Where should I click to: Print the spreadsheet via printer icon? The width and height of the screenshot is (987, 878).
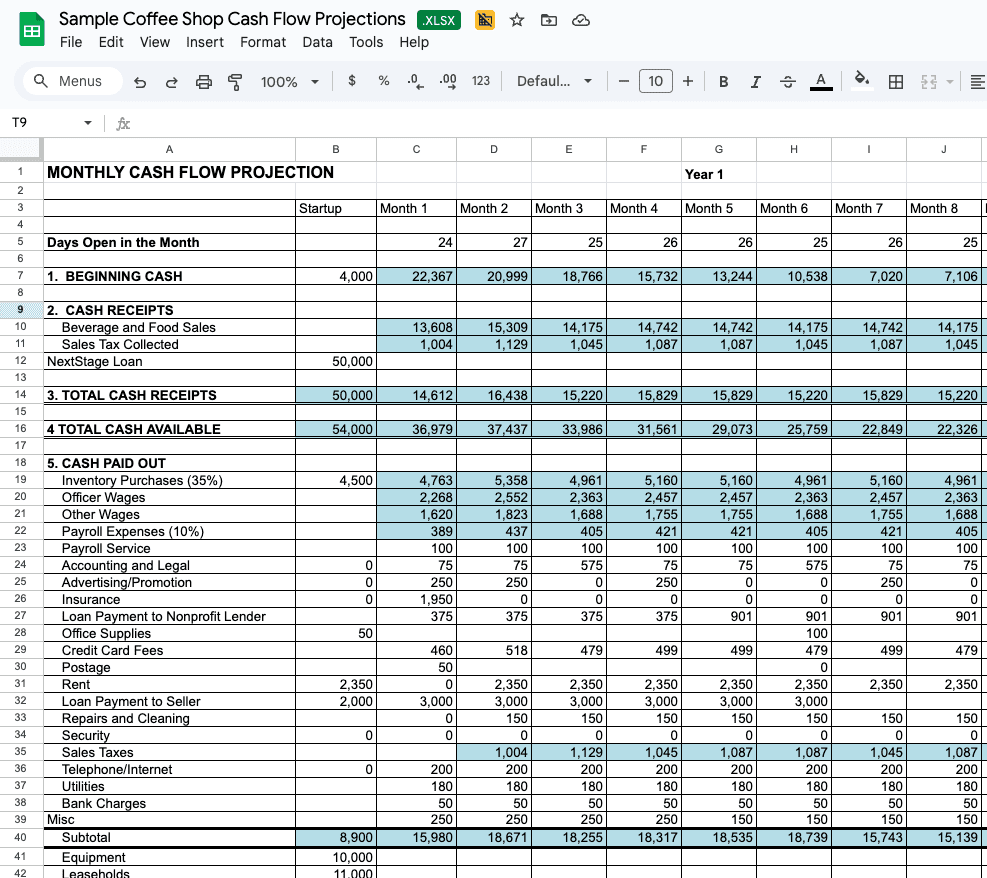coord(203,82)
